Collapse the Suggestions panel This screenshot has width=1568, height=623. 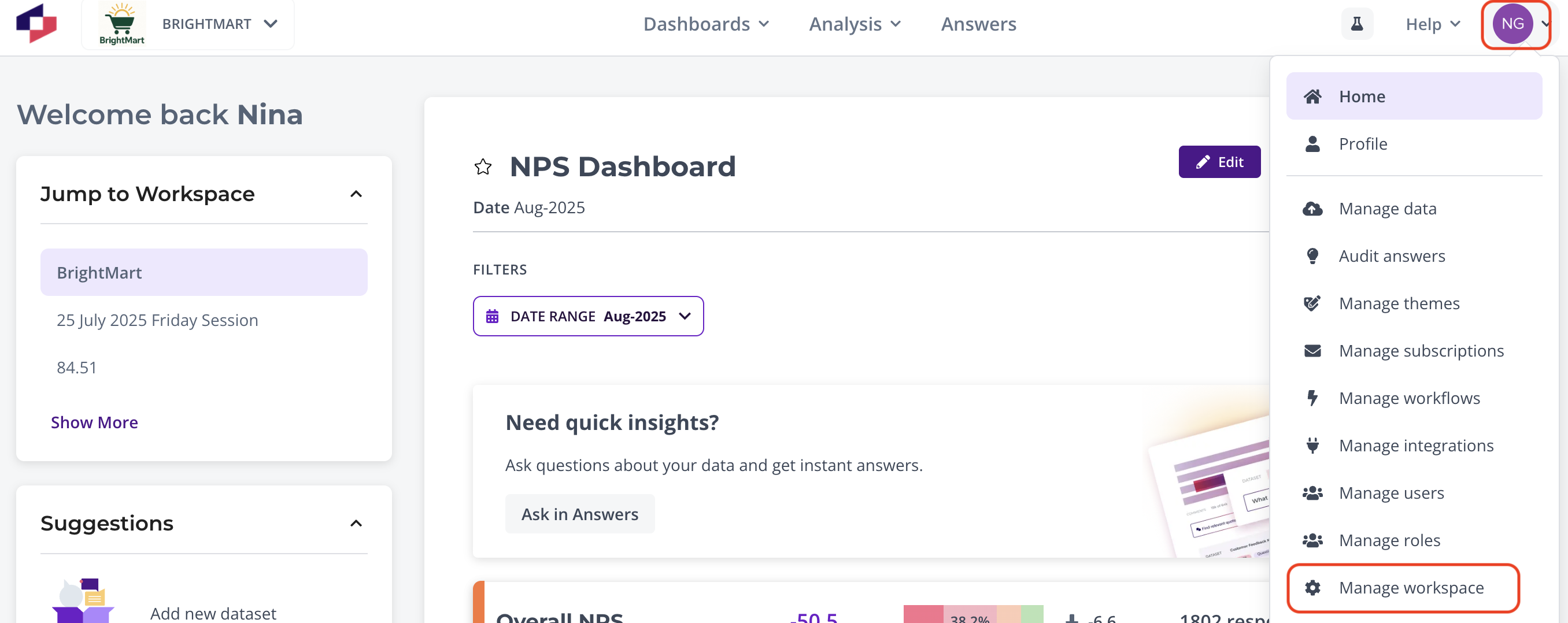(356, 523)
